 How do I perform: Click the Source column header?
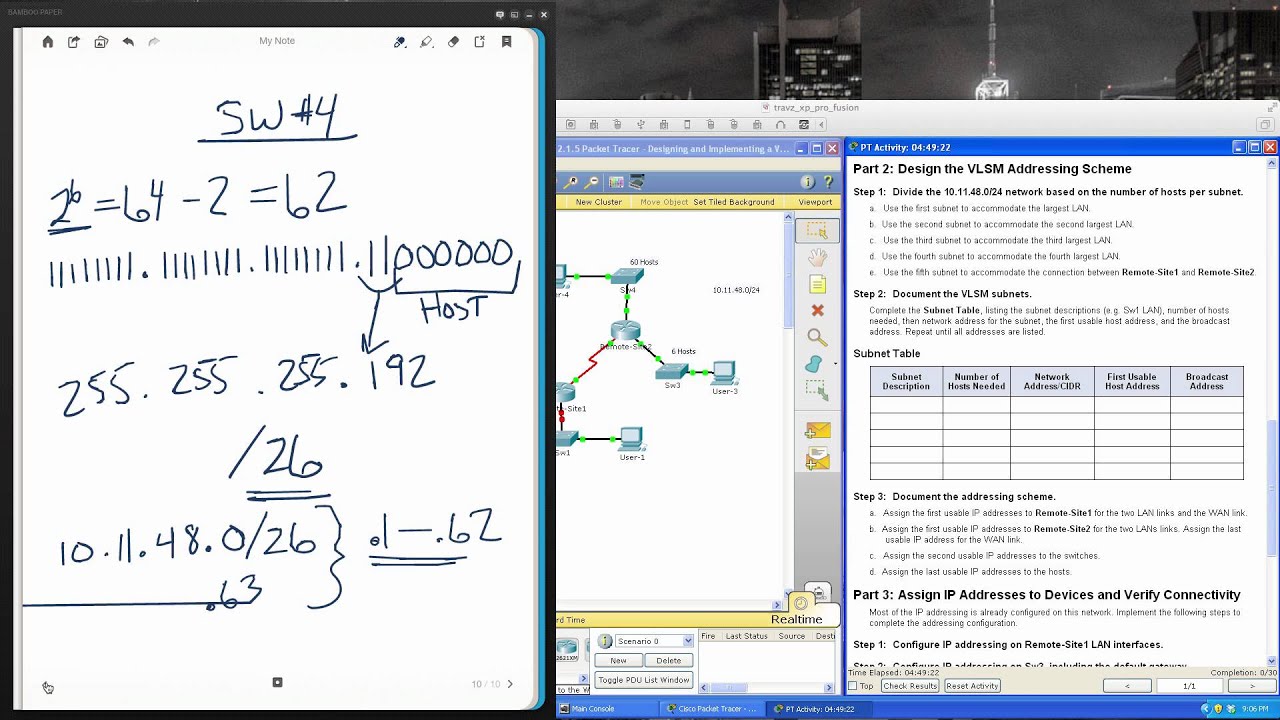pos(792,636)
